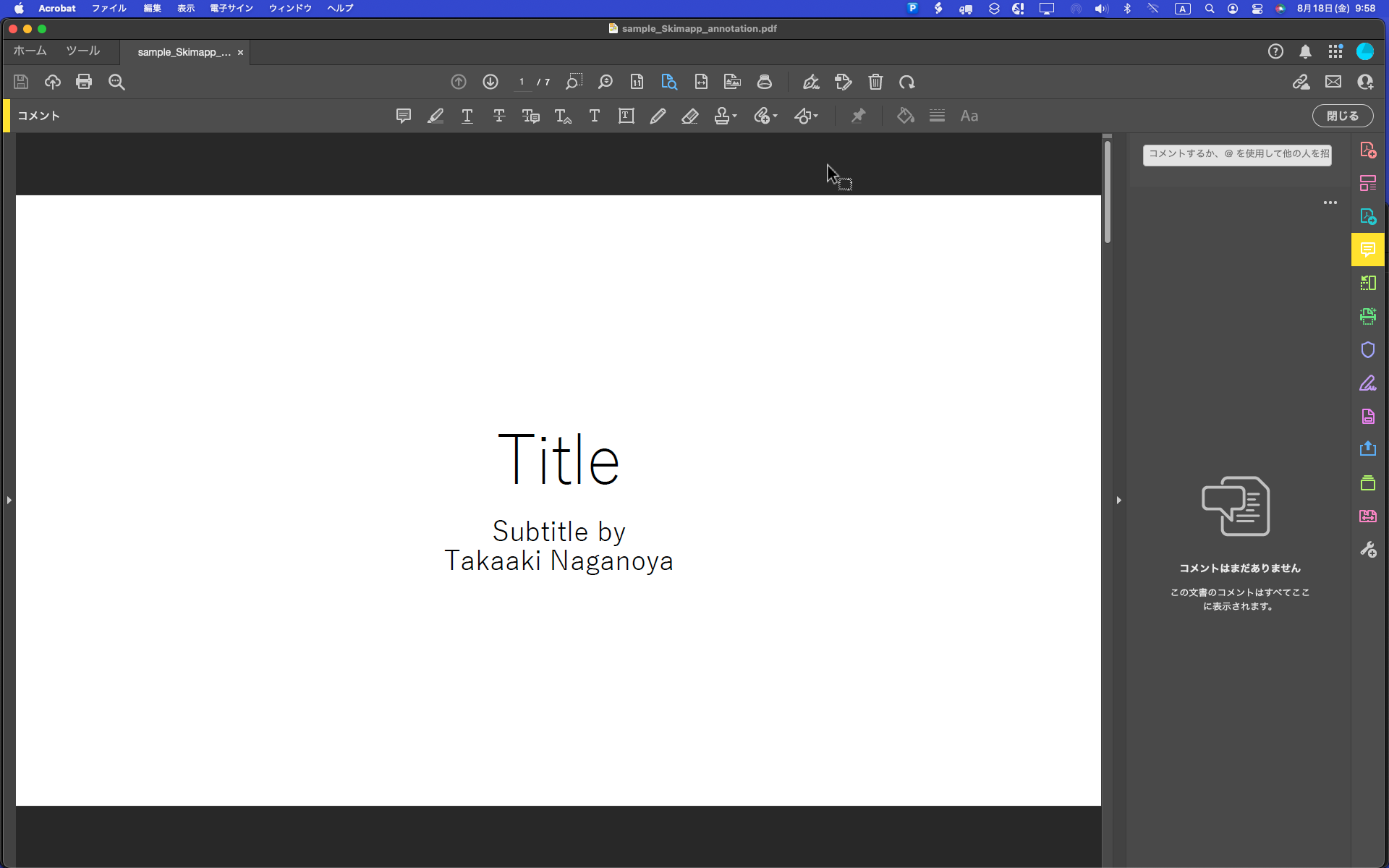Save the file with the floppy icon
The image size is (1389, 868).
(21, 82)
